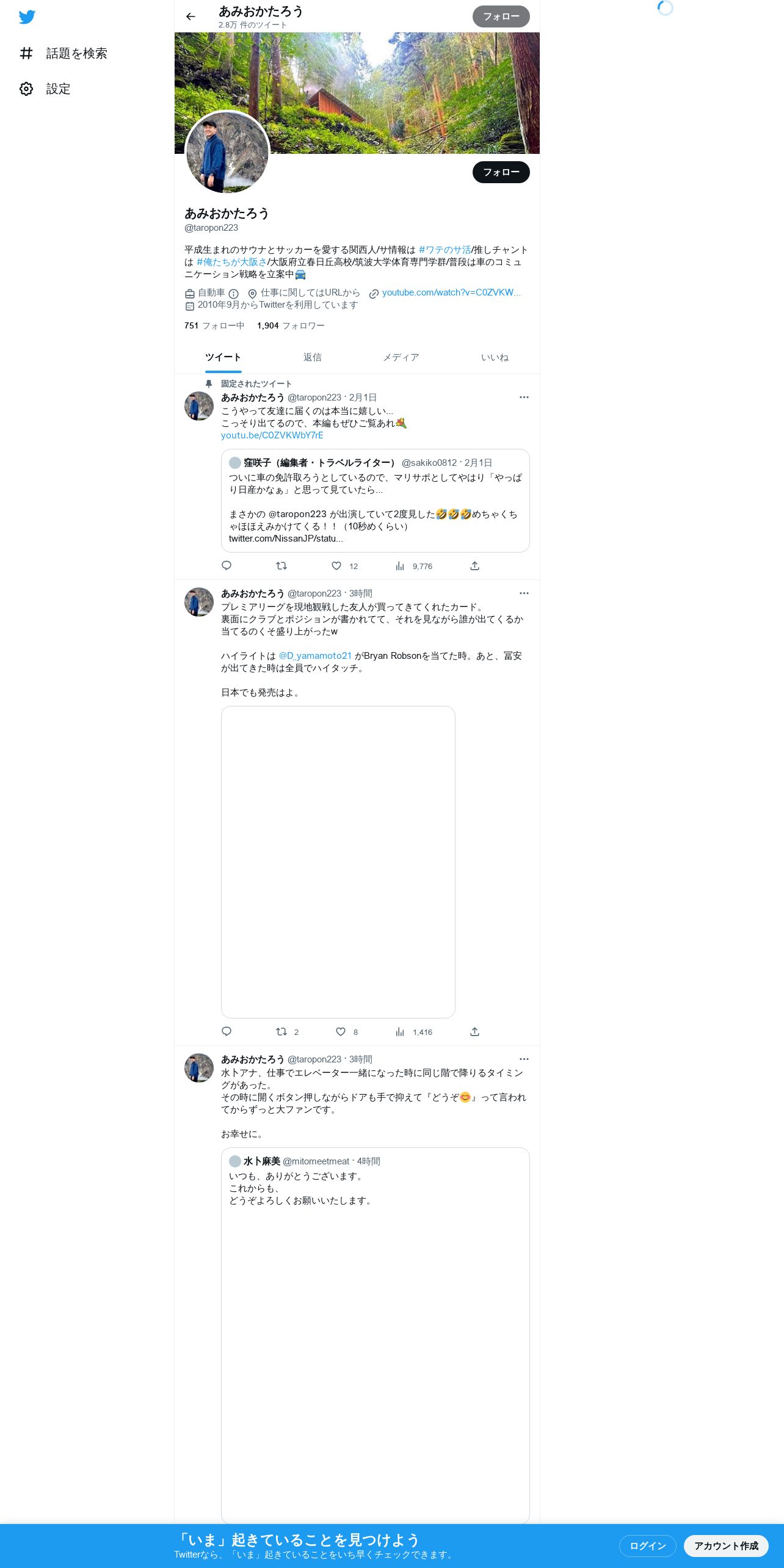Image resolution: width=784 pixels, height=1568 pixels.
Task: Click ログイン button in bottom banner
Action: click(x=648, y=1545)
